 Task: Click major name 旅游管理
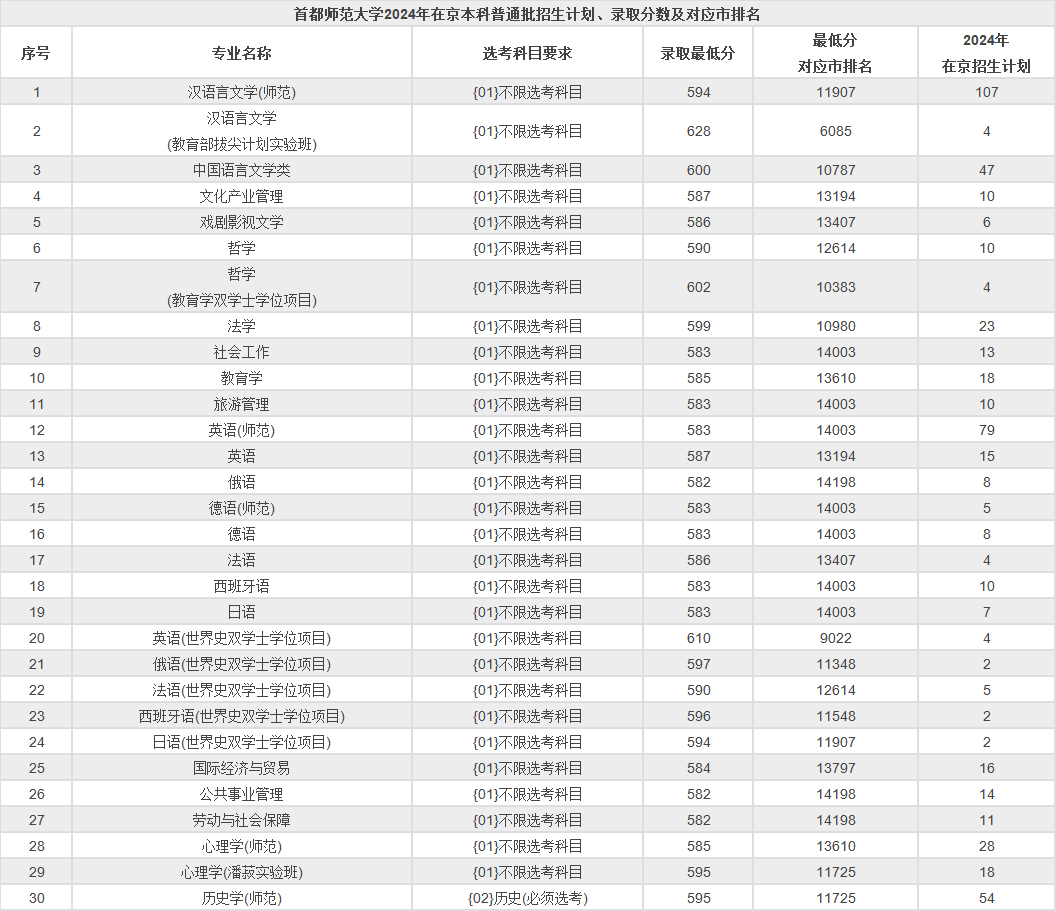pos(242,405)
